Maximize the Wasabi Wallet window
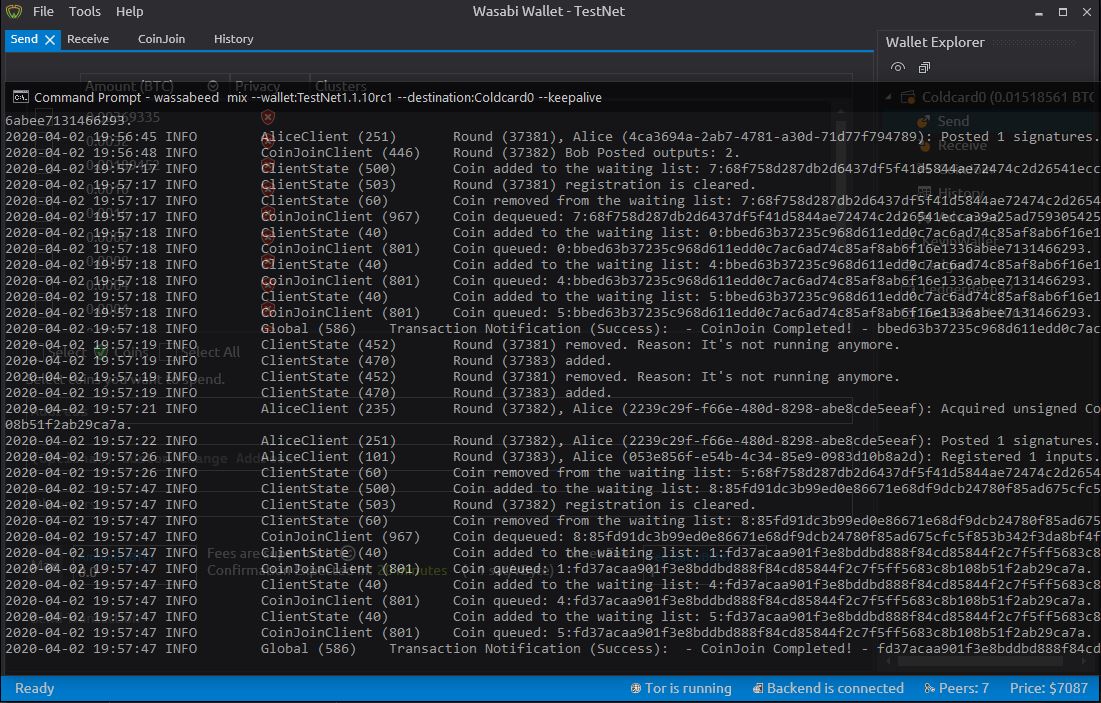This screenshot has height=703, width=1101. pos(1063,12)
